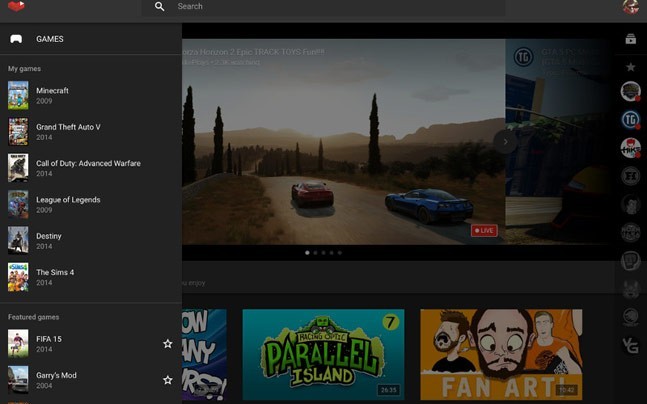
Task: Open the partially hidden blue video thumbnail
Action: point(204,354)
